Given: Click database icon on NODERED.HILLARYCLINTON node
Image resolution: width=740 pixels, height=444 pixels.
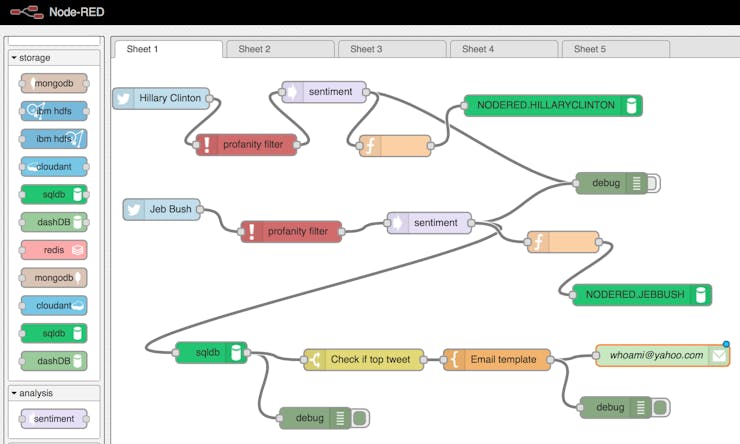Looking at the screenshot, I should 631,106.
